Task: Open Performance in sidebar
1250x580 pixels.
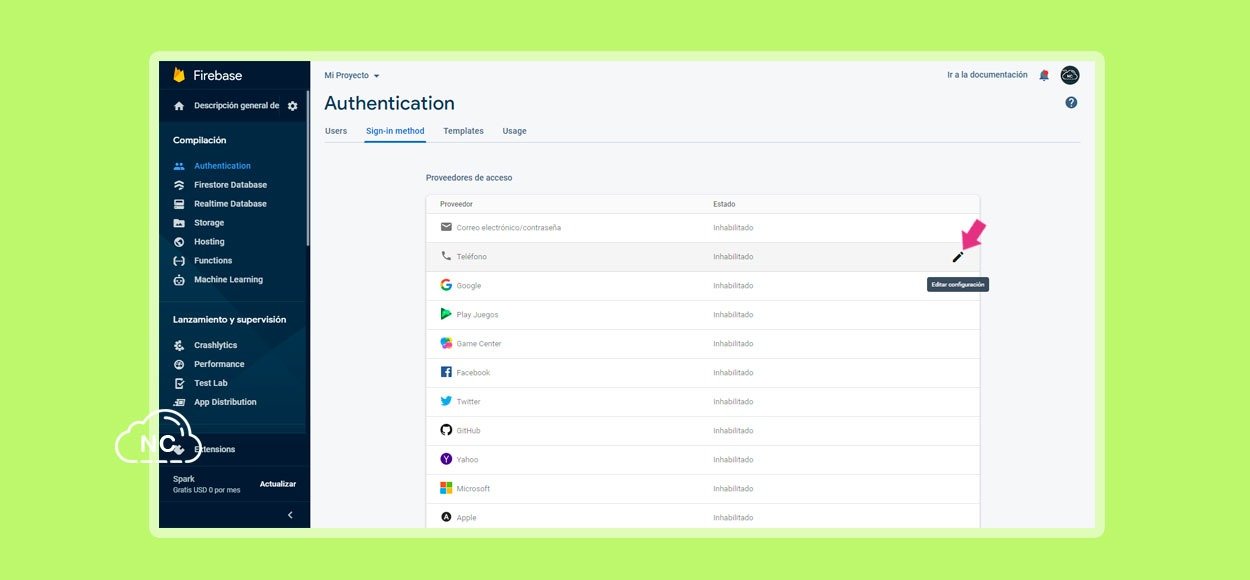Action: (219, 364)
